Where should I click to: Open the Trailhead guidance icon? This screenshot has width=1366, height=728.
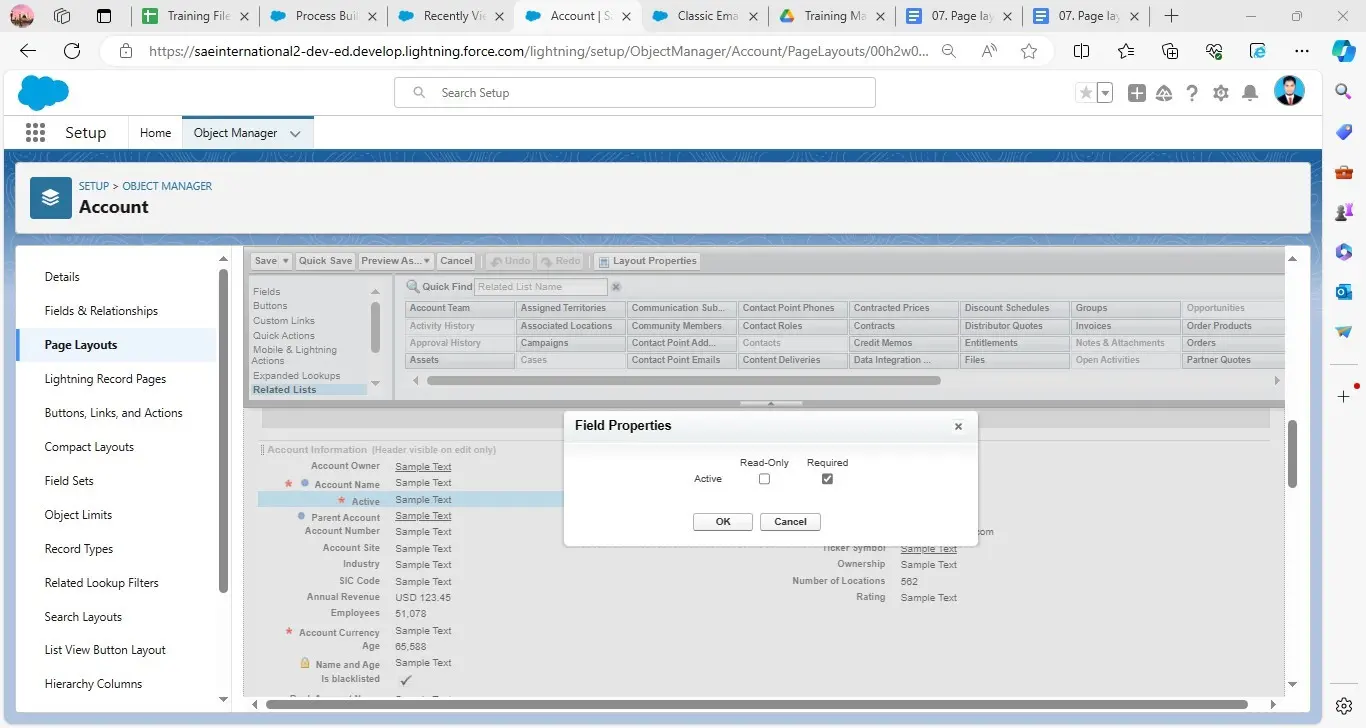tap(1164, 93)
